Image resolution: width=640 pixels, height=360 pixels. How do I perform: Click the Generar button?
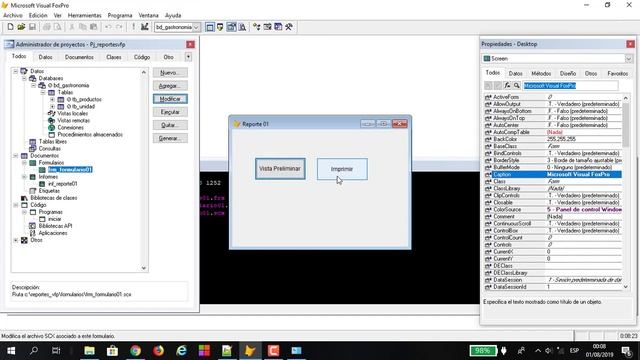point(170,138)
